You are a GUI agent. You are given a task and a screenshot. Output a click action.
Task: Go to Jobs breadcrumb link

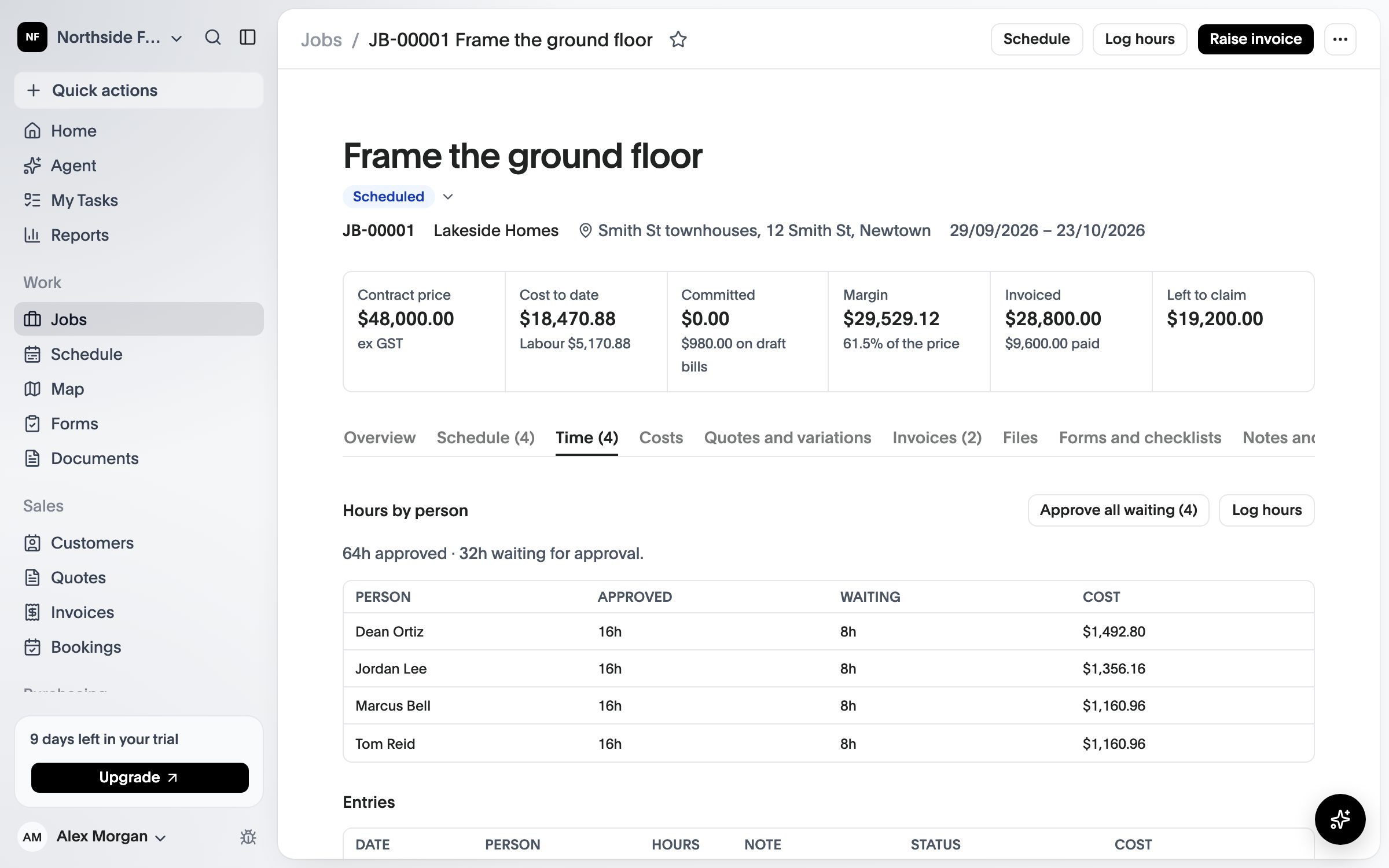pos(321,40)
